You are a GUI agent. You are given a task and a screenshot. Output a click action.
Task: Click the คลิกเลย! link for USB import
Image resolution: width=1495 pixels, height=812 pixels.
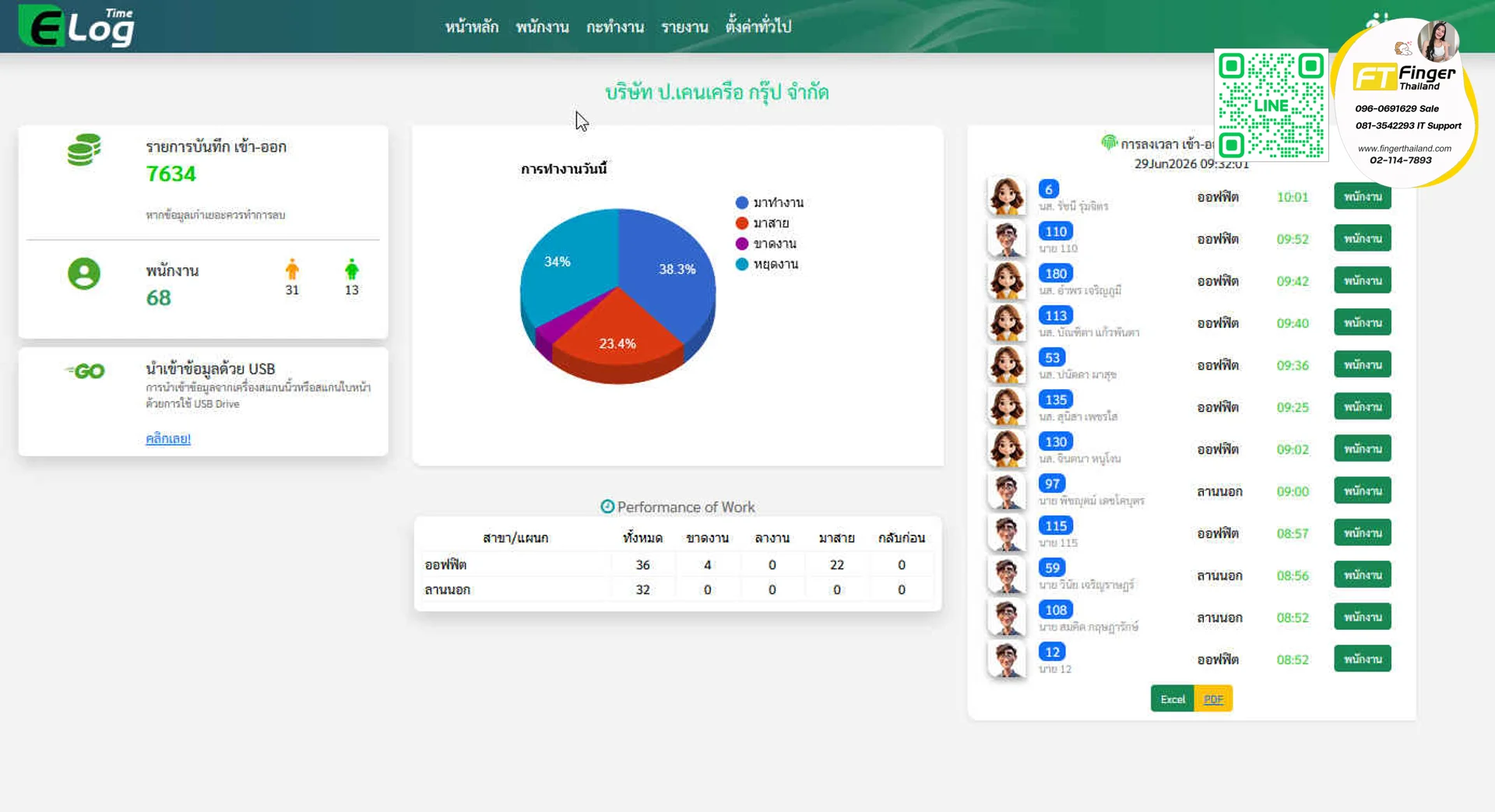point(168,438)
